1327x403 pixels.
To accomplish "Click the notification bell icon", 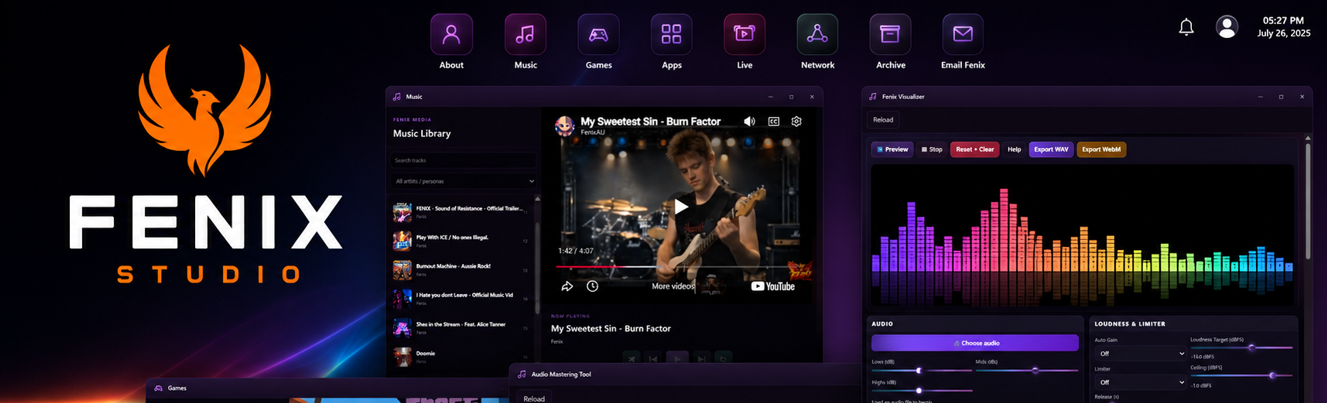I will tap(1186, 27).
